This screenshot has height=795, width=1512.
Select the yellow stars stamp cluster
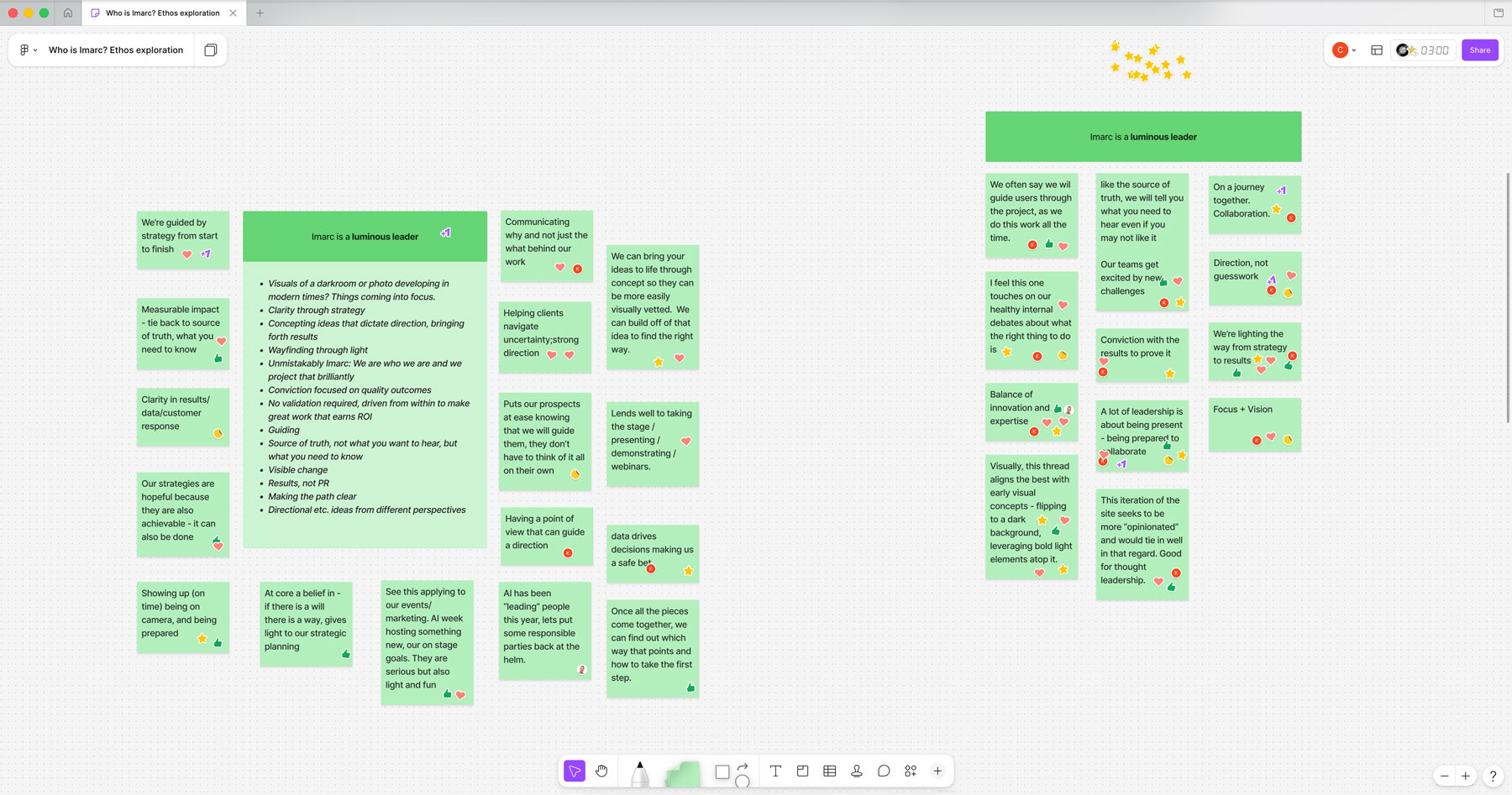coord(1150,62)
